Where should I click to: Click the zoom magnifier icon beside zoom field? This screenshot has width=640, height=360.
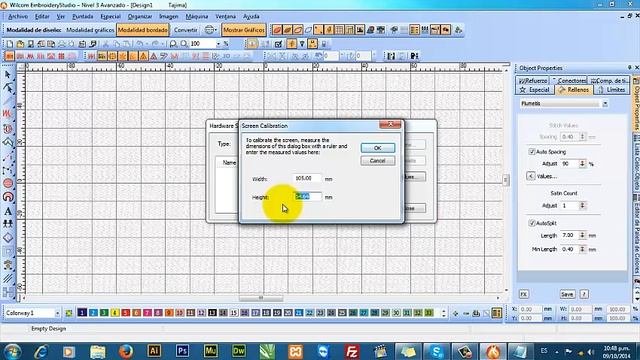(x=184, y=44)
